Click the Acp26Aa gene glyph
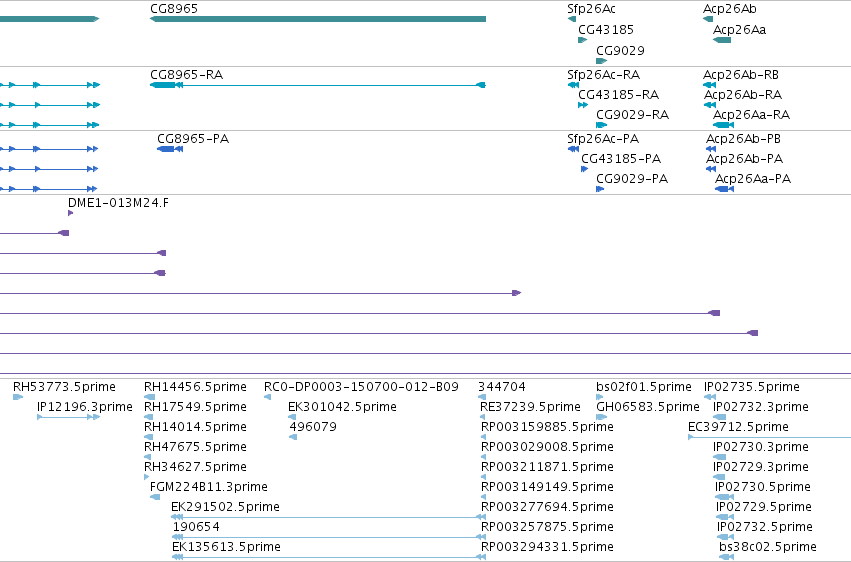851x562 pixels. click(722, 40)
